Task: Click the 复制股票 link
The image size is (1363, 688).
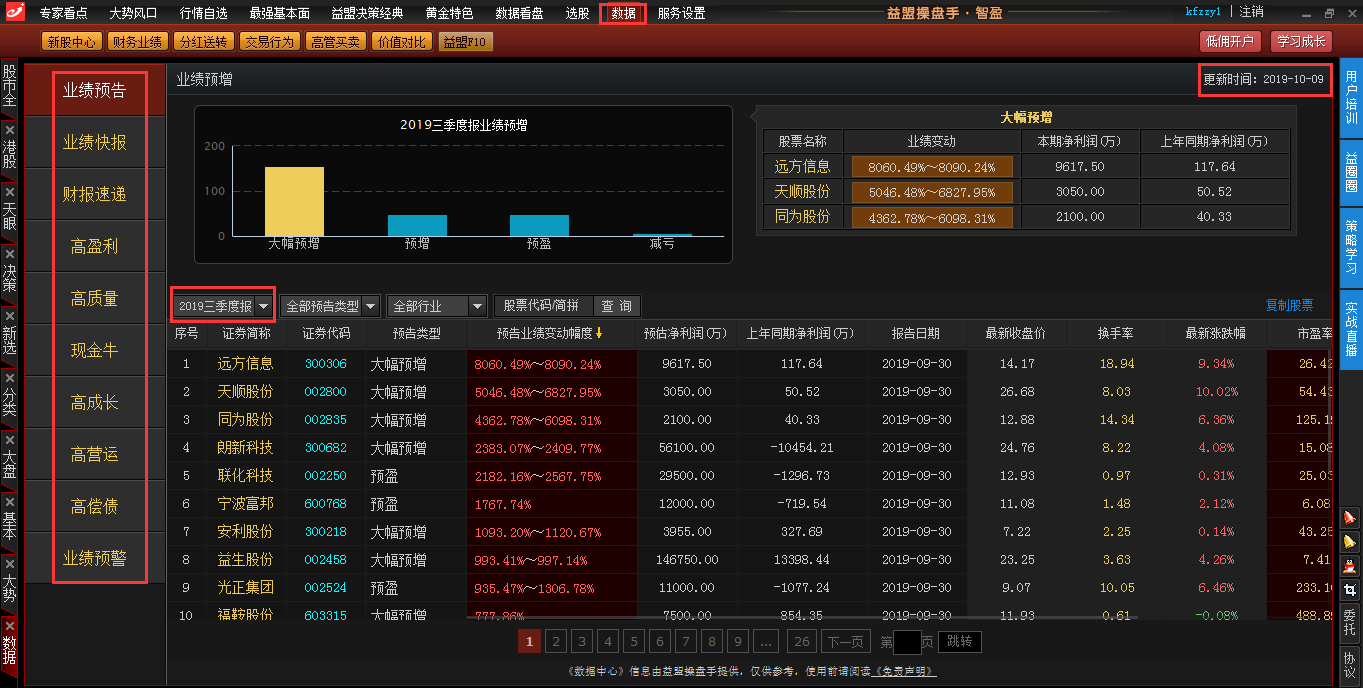Action: (1289, 306)
